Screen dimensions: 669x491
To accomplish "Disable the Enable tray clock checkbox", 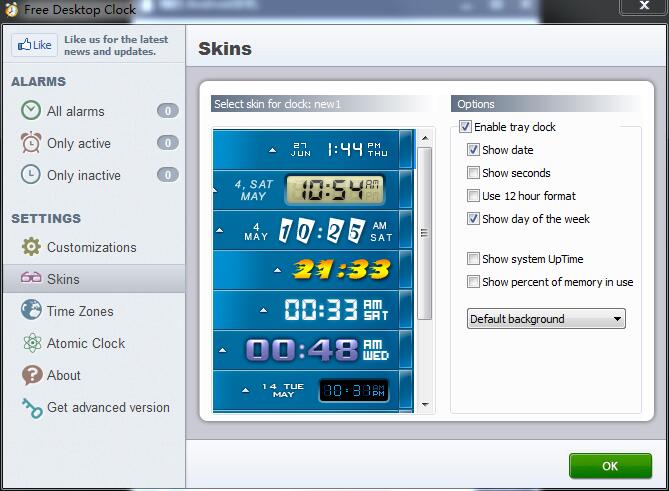I will (465, 127).
